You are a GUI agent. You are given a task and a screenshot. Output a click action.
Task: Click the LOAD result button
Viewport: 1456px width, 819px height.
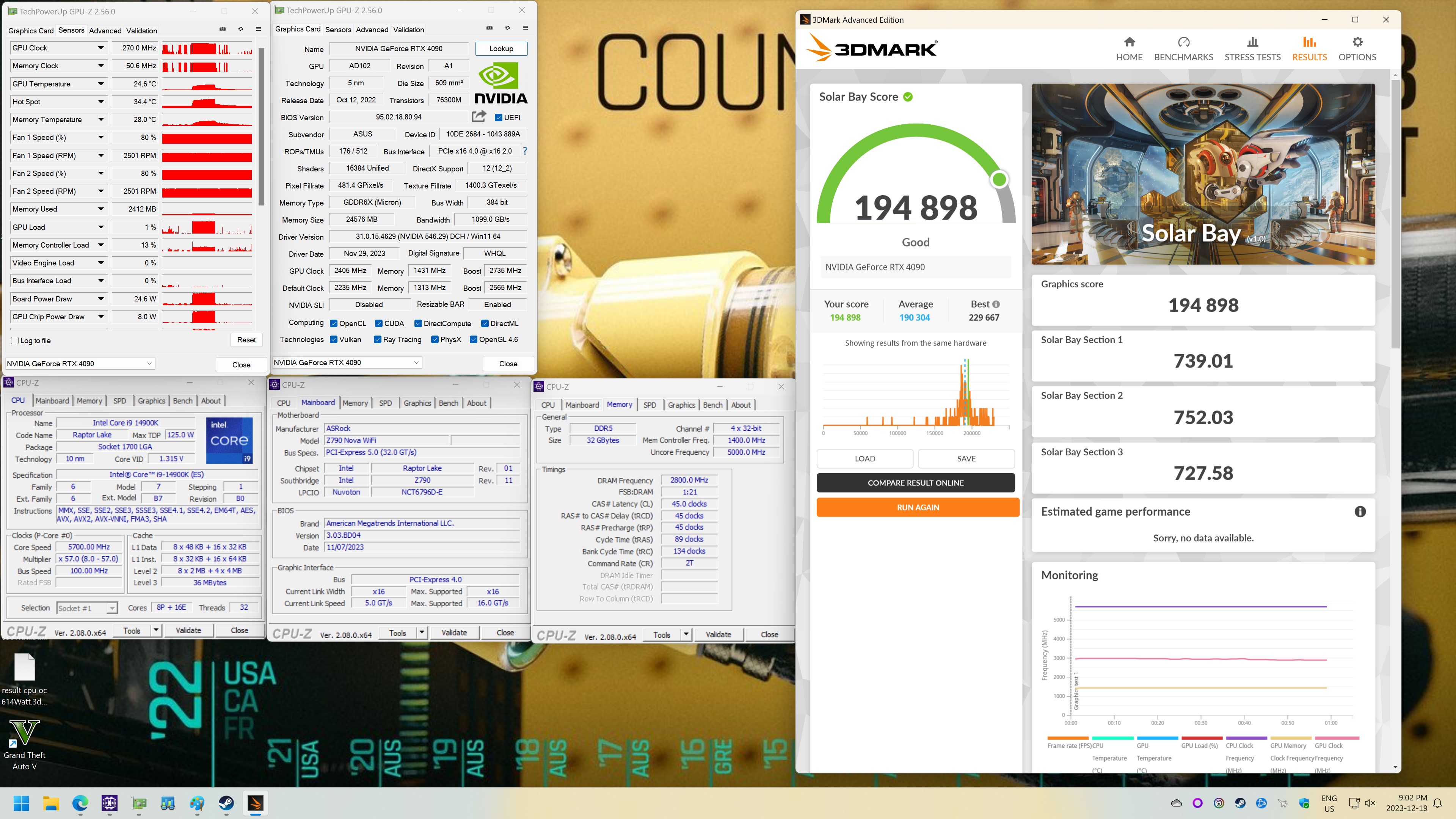pos(865,458)
